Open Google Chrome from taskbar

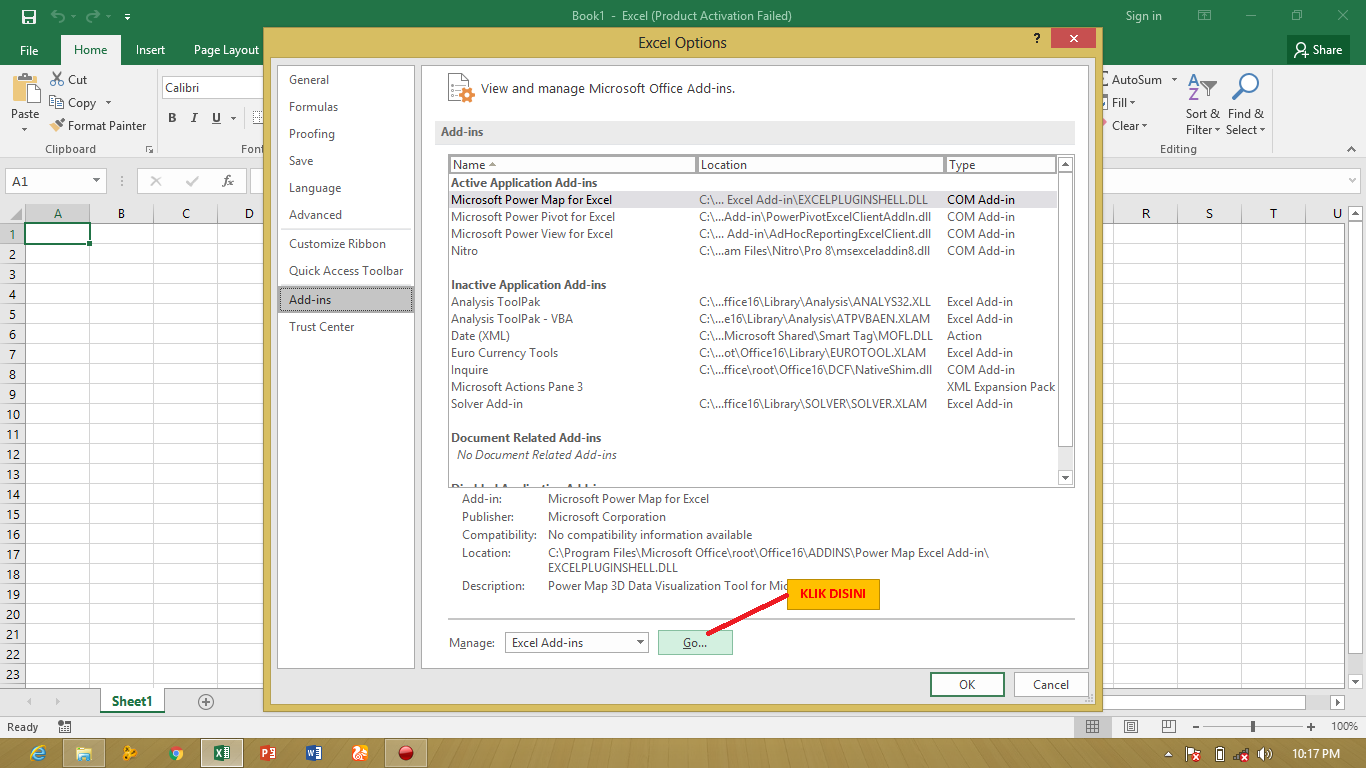tap(176, 753)
